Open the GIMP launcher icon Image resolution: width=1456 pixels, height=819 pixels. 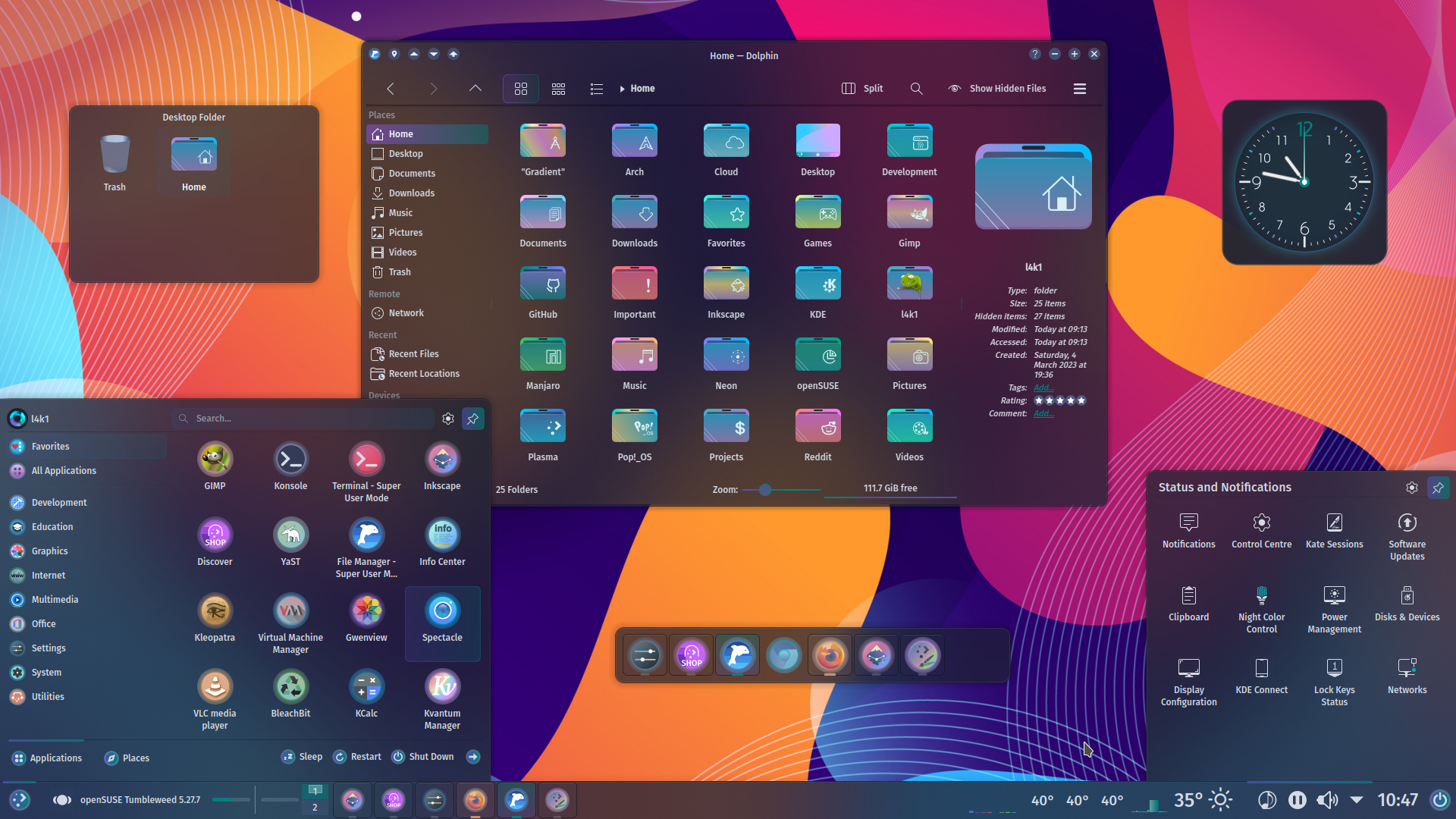(215, 459)
